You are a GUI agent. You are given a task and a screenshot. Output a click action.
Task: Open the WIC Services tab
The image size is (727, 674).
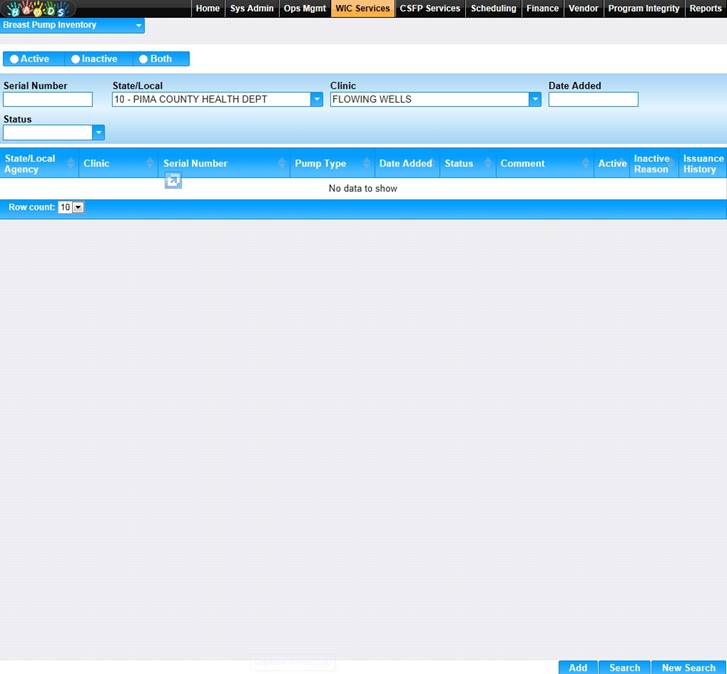pos(362,8)
